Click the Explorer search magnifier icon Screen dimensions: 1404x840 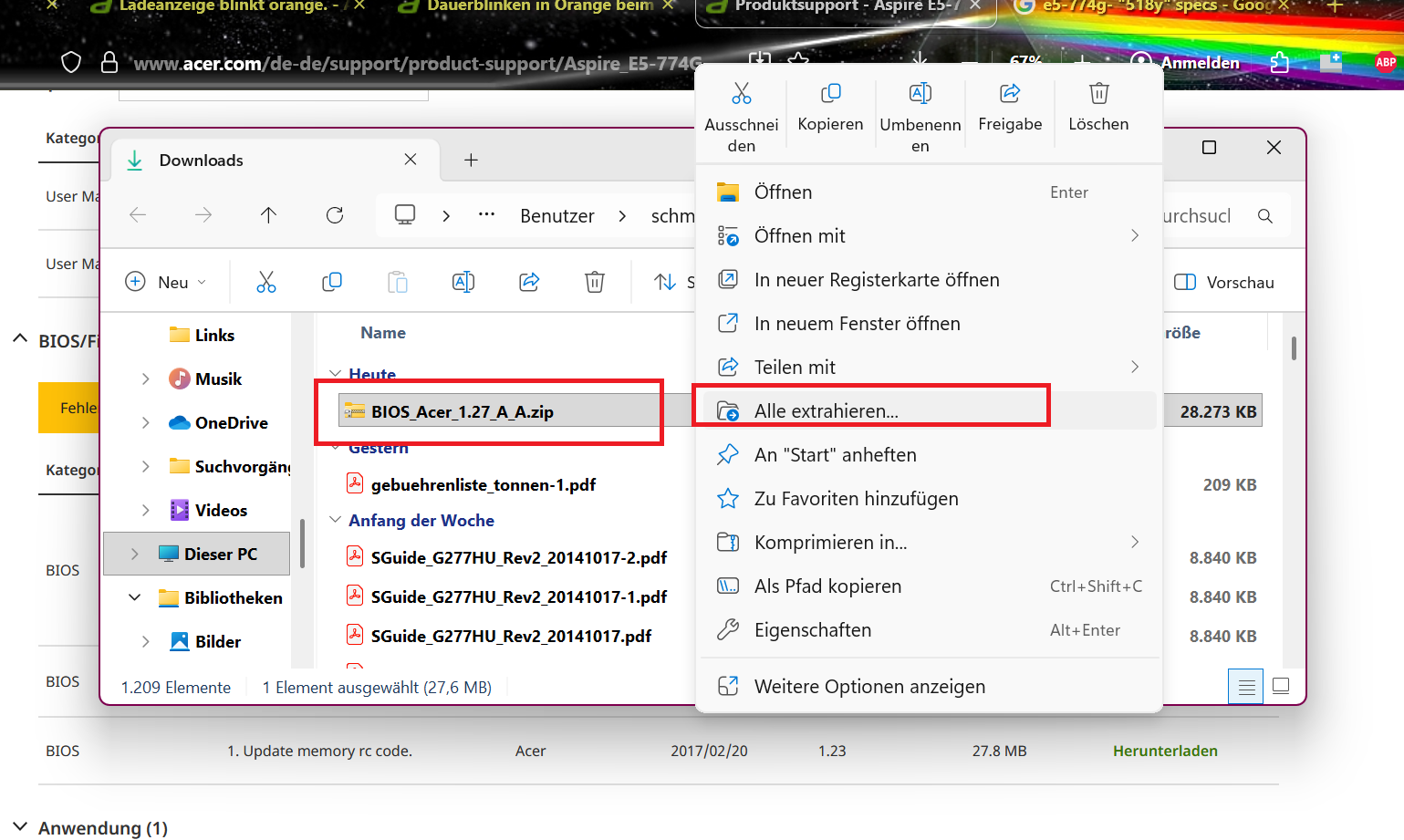coord(1265,216)
